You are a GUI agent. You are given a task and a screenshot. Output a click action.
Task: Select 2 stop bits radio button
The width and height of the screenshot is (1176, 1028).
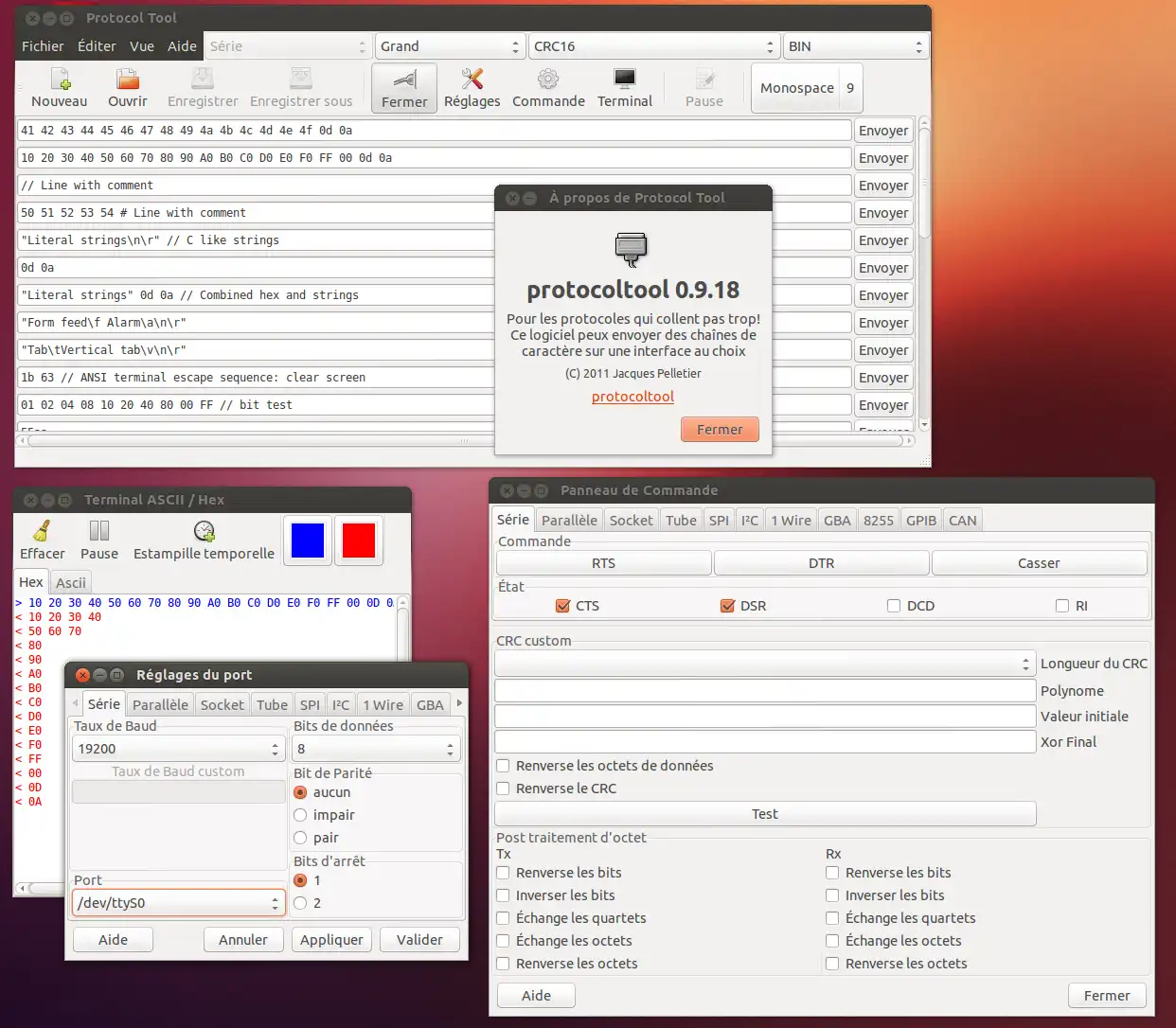tap(300, 903)
